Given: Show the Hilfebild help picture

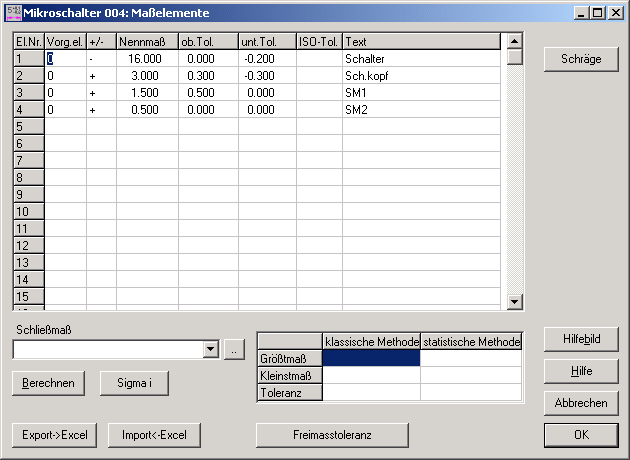Looking at the screenshot, I should click(x=581, y=339).
